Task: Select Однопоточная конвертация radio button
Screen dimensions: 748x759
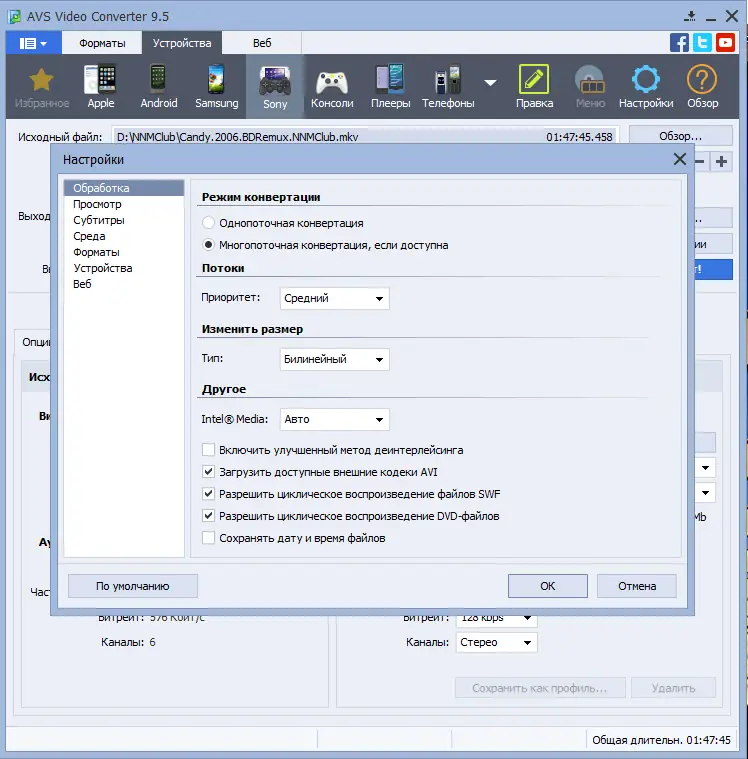Action: tap(208, 223)
